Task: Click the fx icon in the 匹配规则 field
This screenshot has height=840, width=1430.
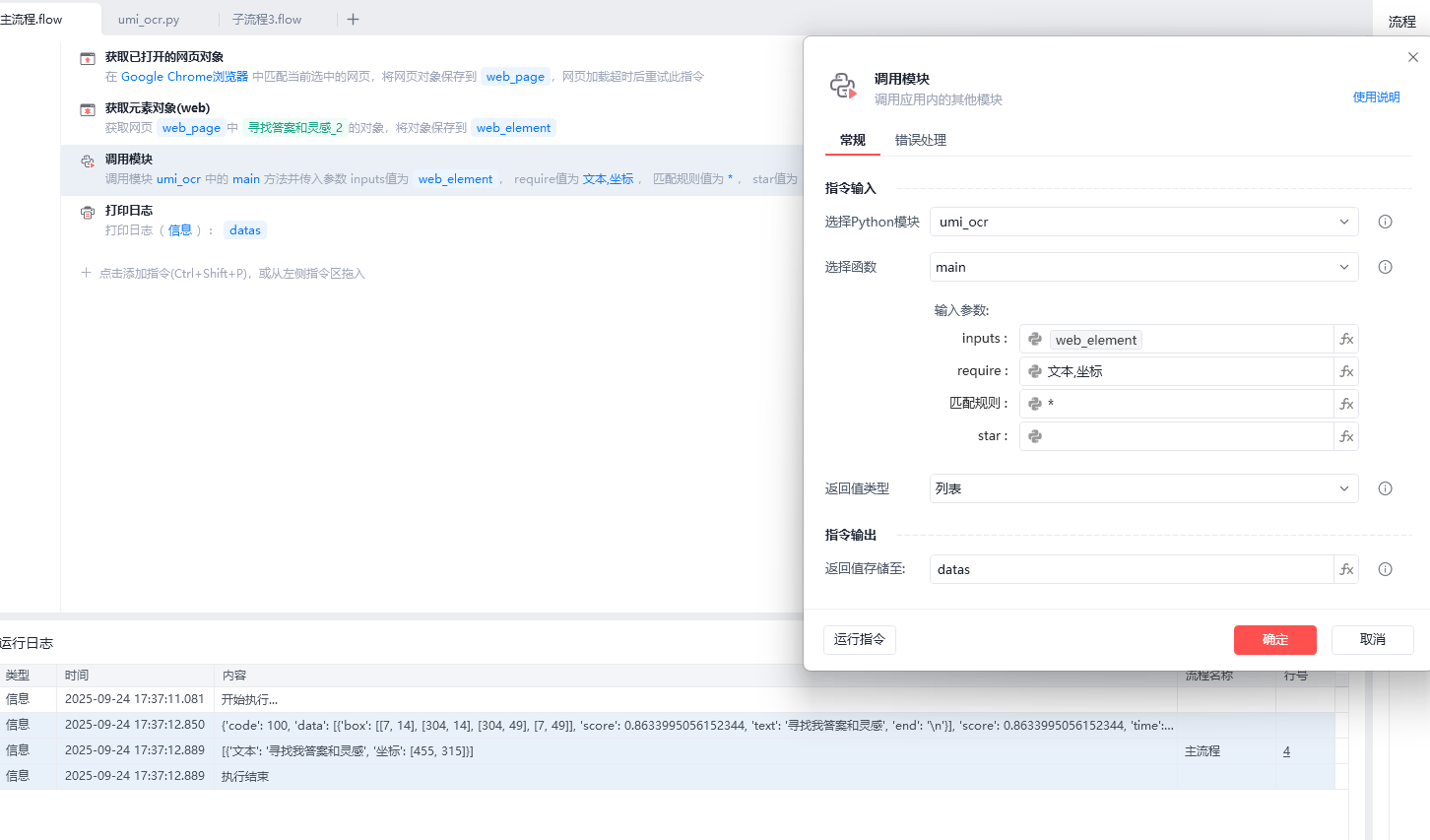Action: pyautogui.click(x=1346, y=404)
